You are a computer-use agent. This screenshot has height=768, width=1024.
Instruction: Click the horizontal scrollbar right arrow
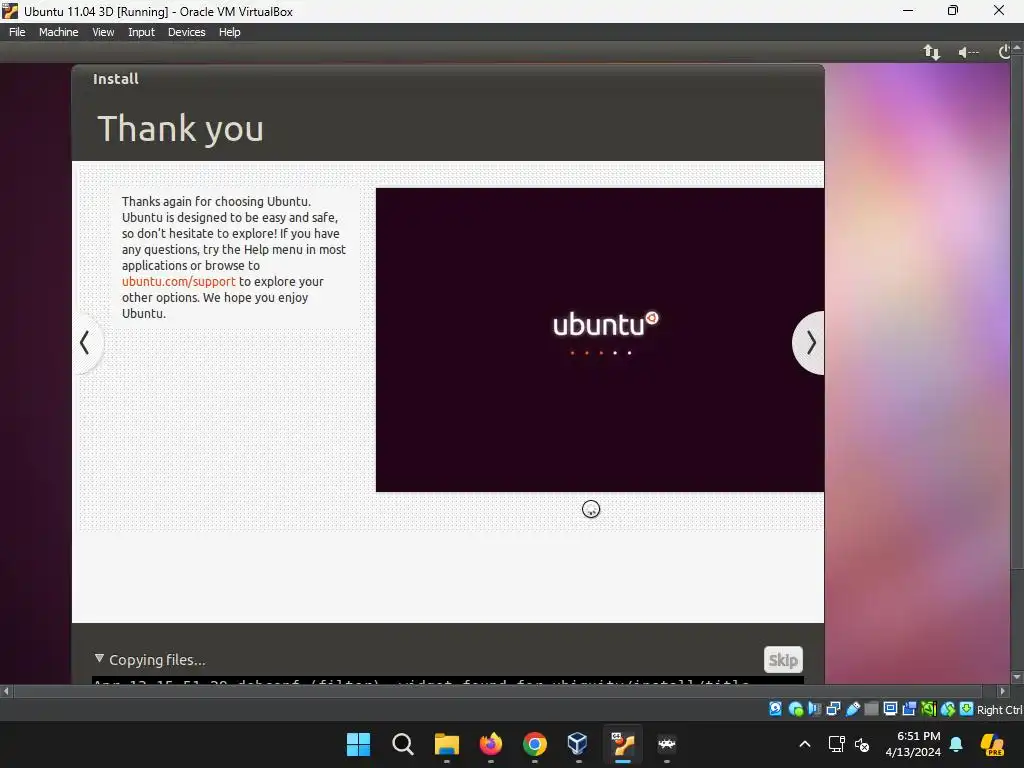1002,691
